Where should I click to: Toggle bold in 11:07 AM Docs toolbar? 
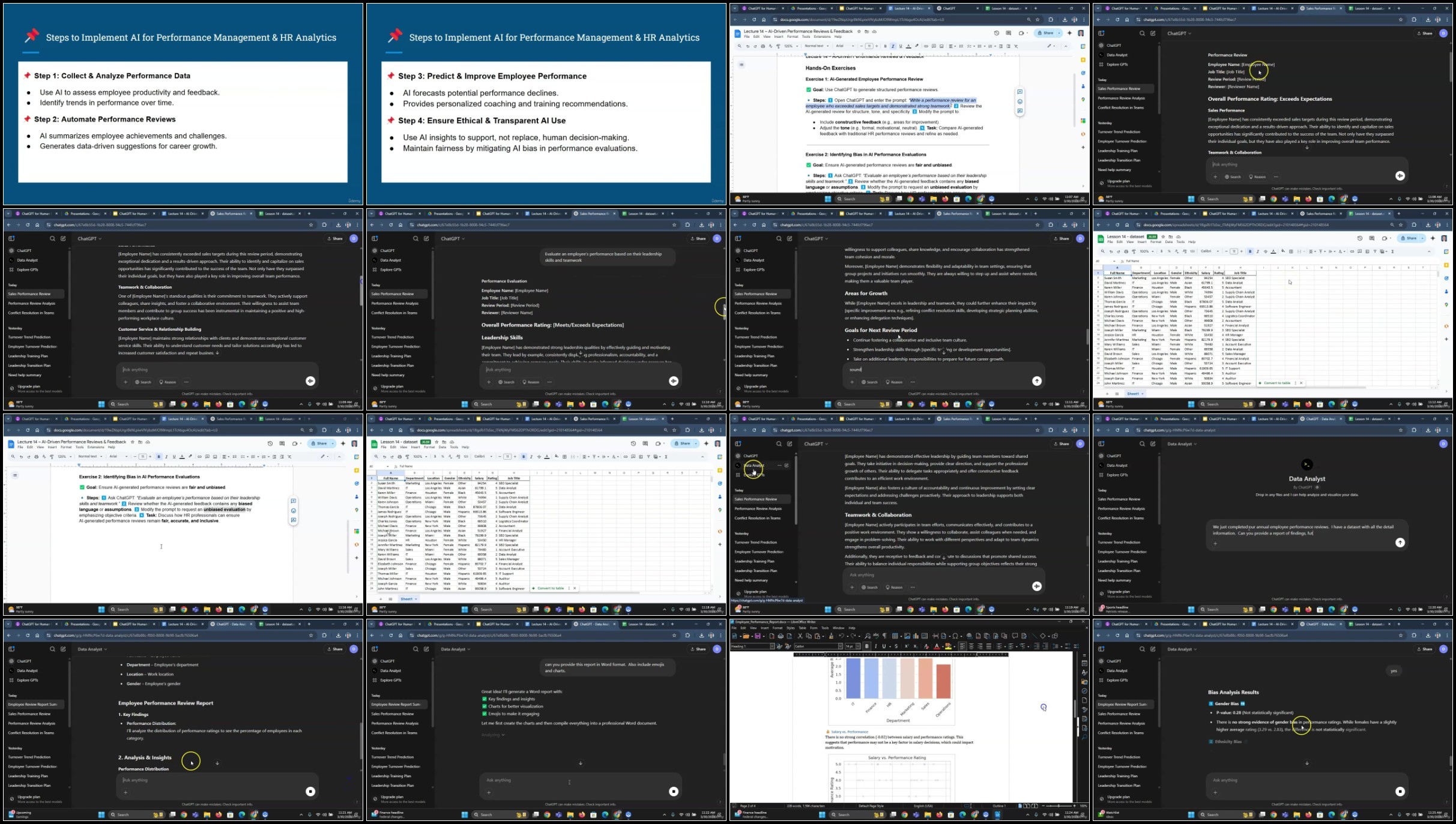885,46
